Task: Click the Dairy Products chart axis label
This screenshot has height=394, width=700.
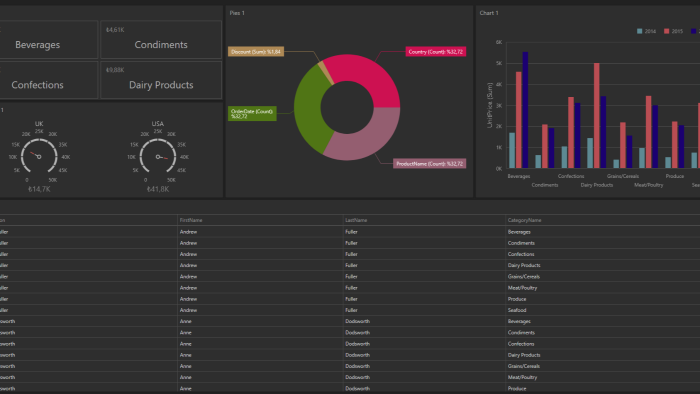Action: click(x=597, y=185)
